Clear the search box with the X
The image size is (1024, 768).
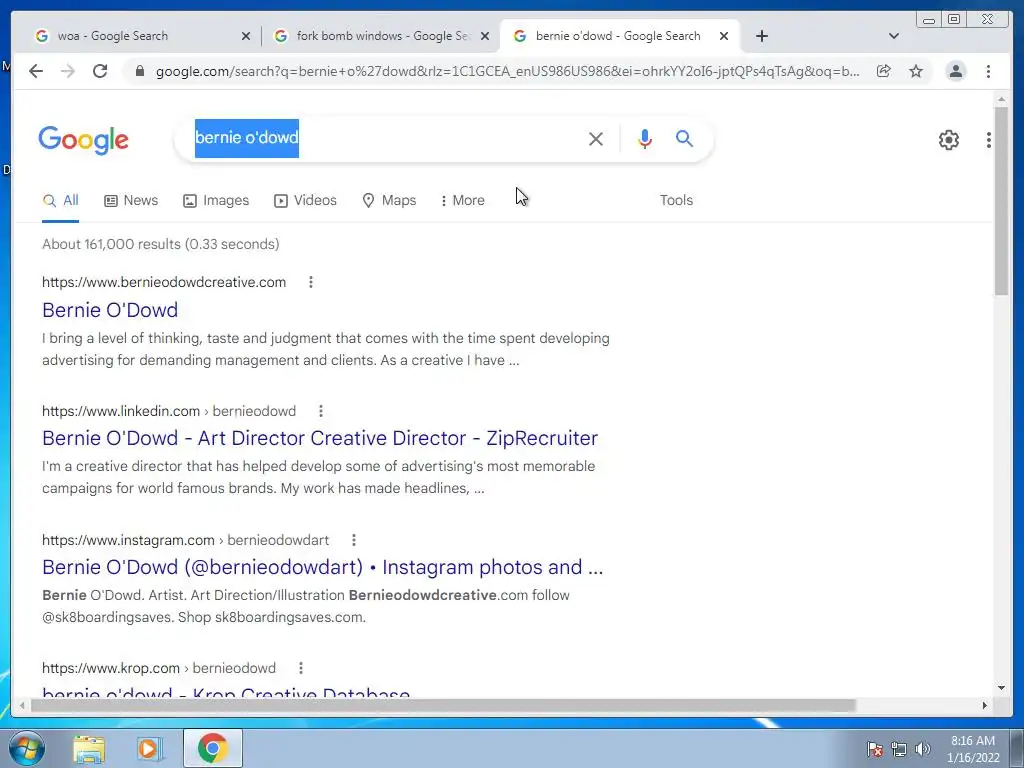[596, 138]
